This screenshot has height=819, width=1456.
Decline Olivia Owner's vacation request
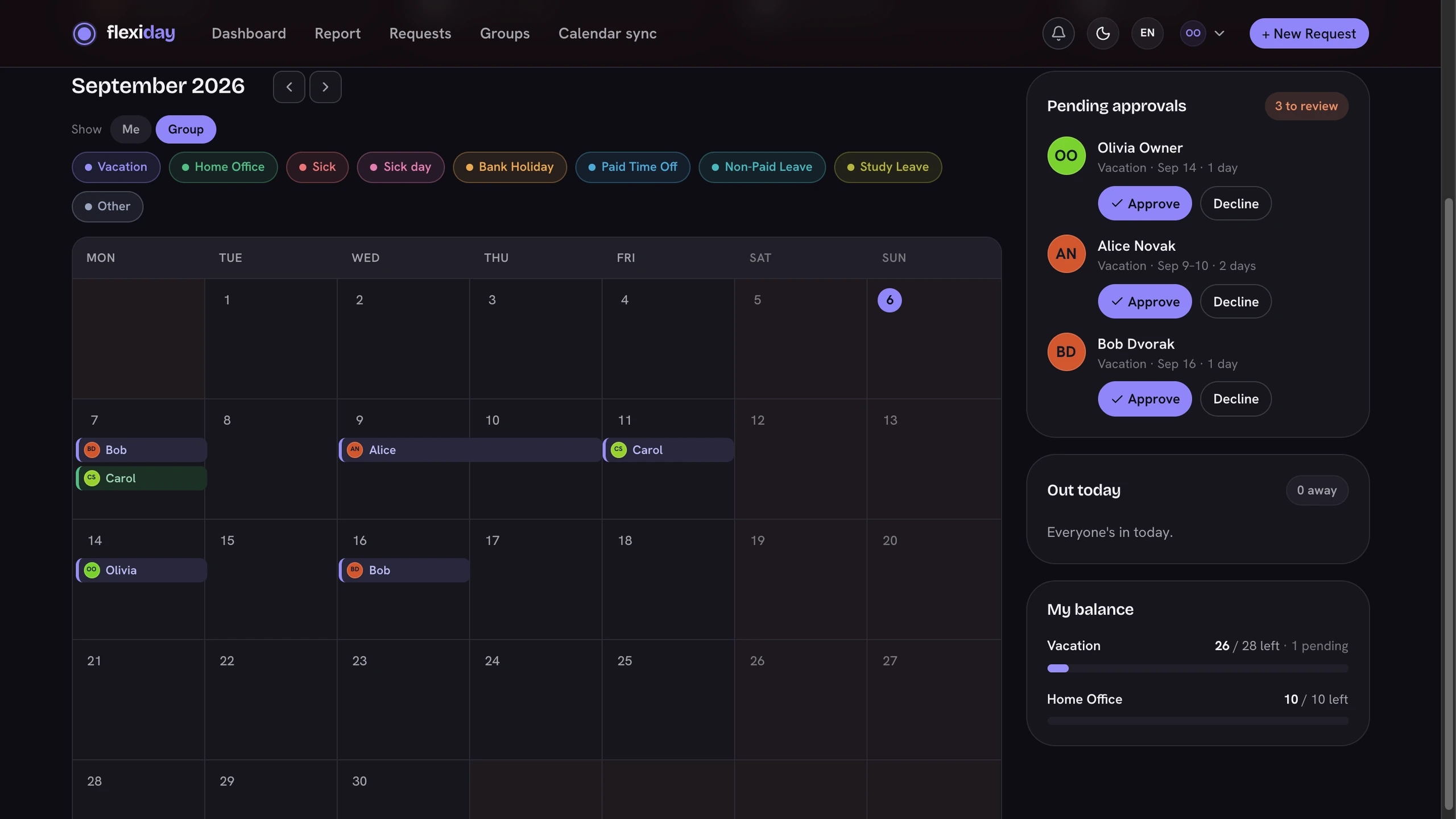point(1235,203)
